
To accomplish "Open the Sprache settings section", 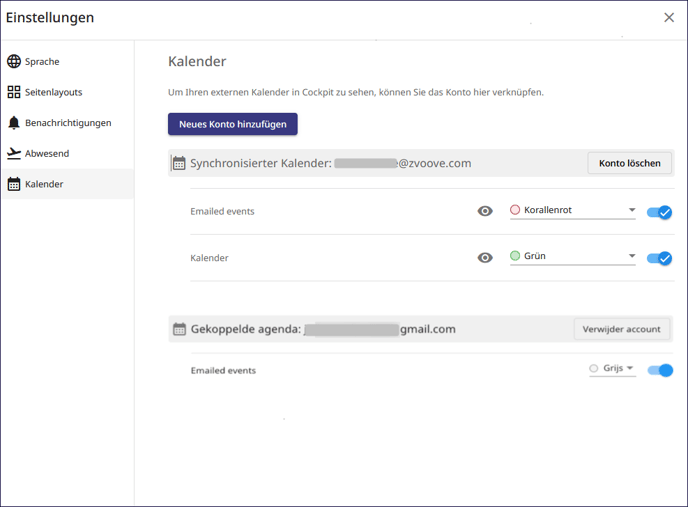I will pos(68,61).
